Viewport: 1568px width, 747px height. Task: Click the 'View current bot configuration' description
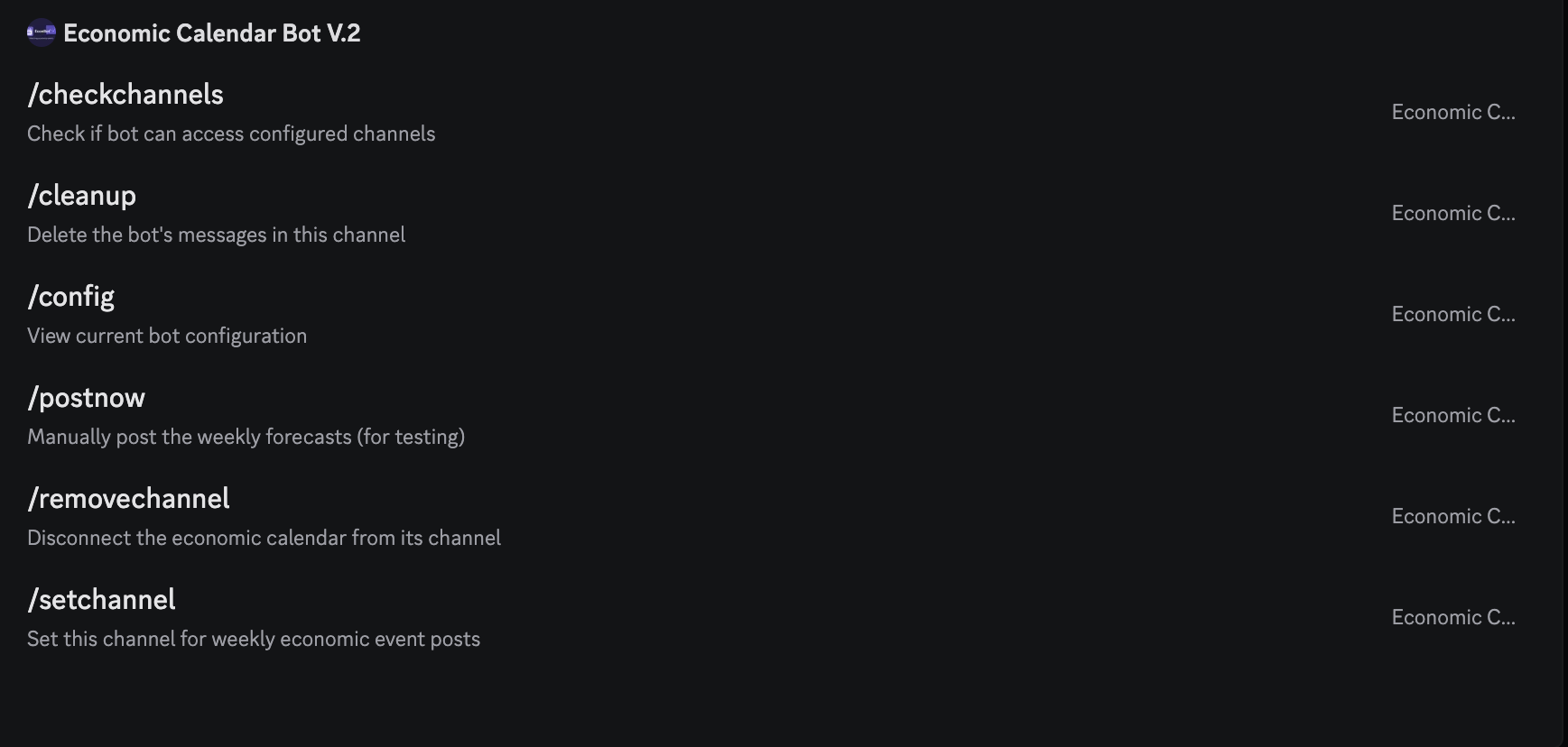(167, 336)
